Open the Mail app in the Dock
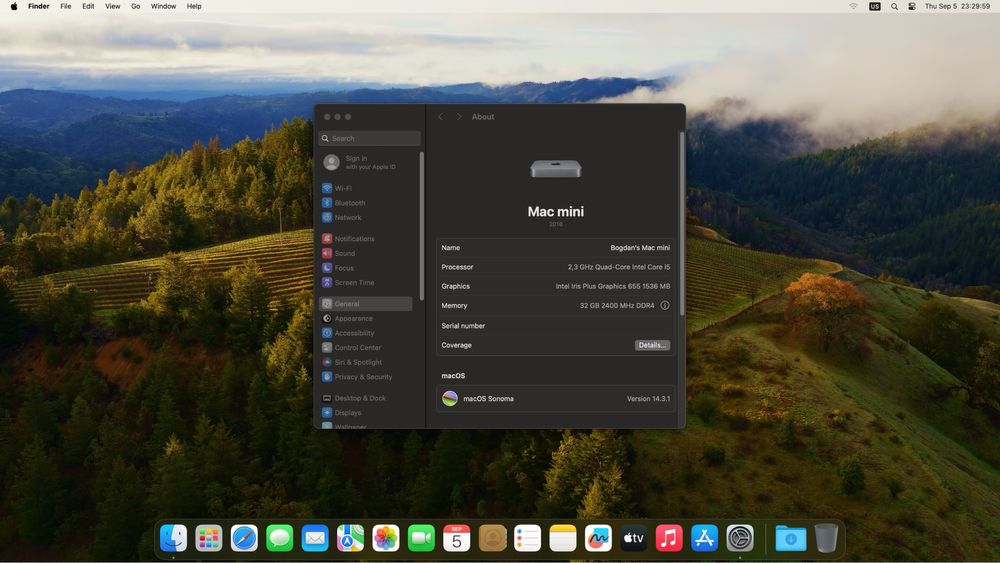Screen dimensions: 1000x563 pos(315,538)
